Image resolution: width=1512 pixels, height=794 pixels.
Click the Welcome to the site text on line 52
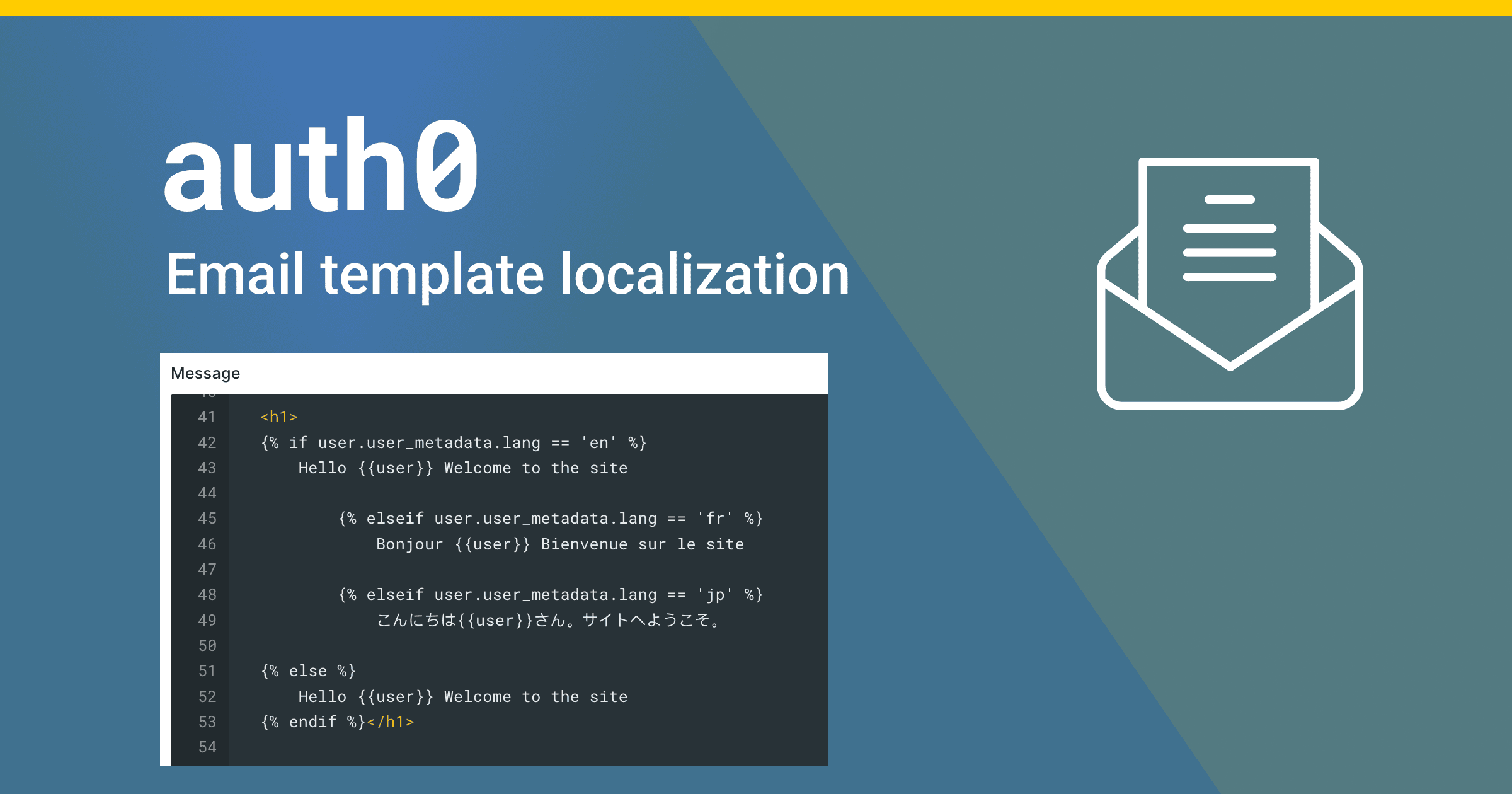pos(535,697)
